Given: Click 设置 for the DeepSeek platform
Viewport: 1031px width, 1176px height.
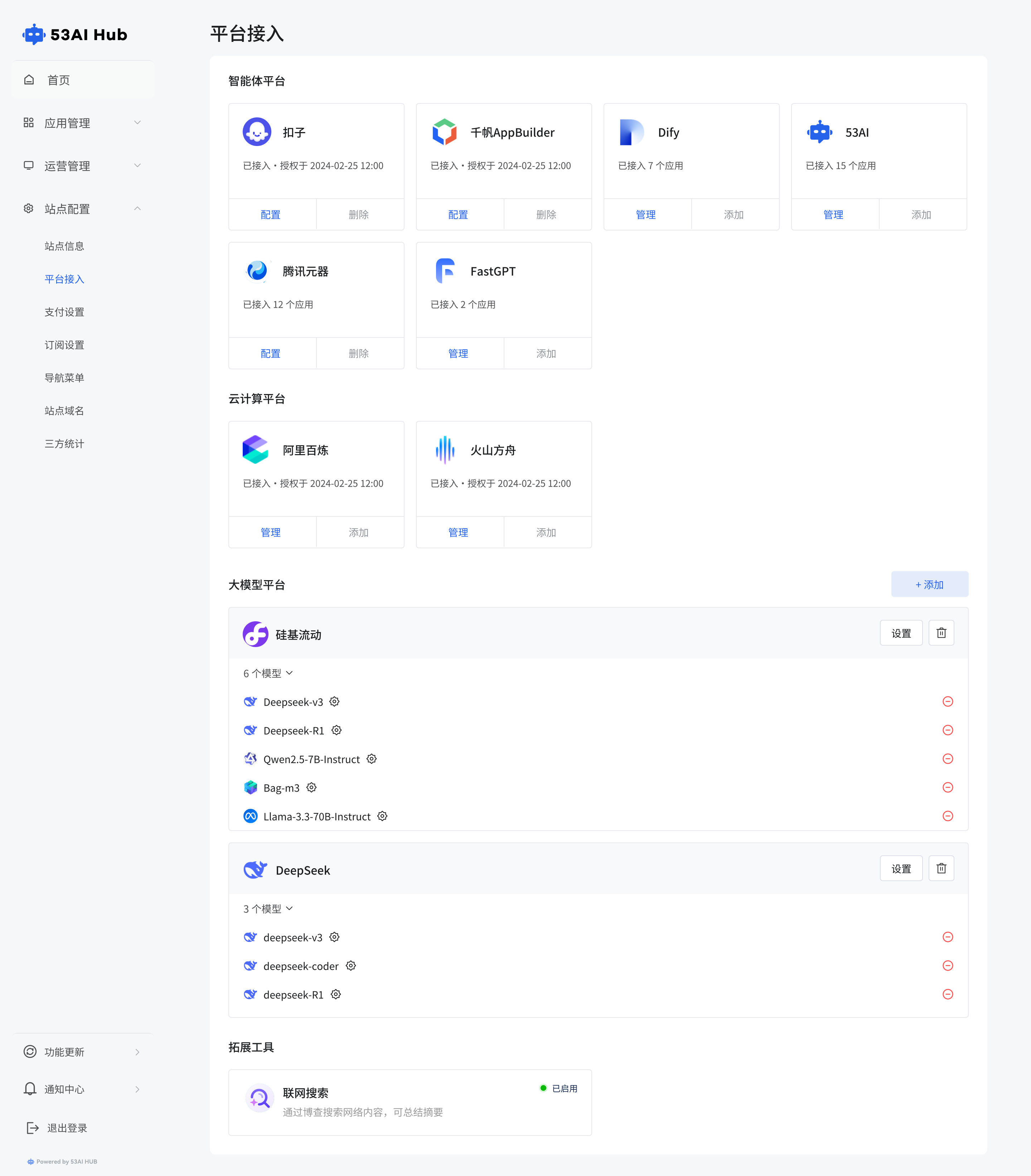Looking at the screenshot, I should [x=901, y=868].
